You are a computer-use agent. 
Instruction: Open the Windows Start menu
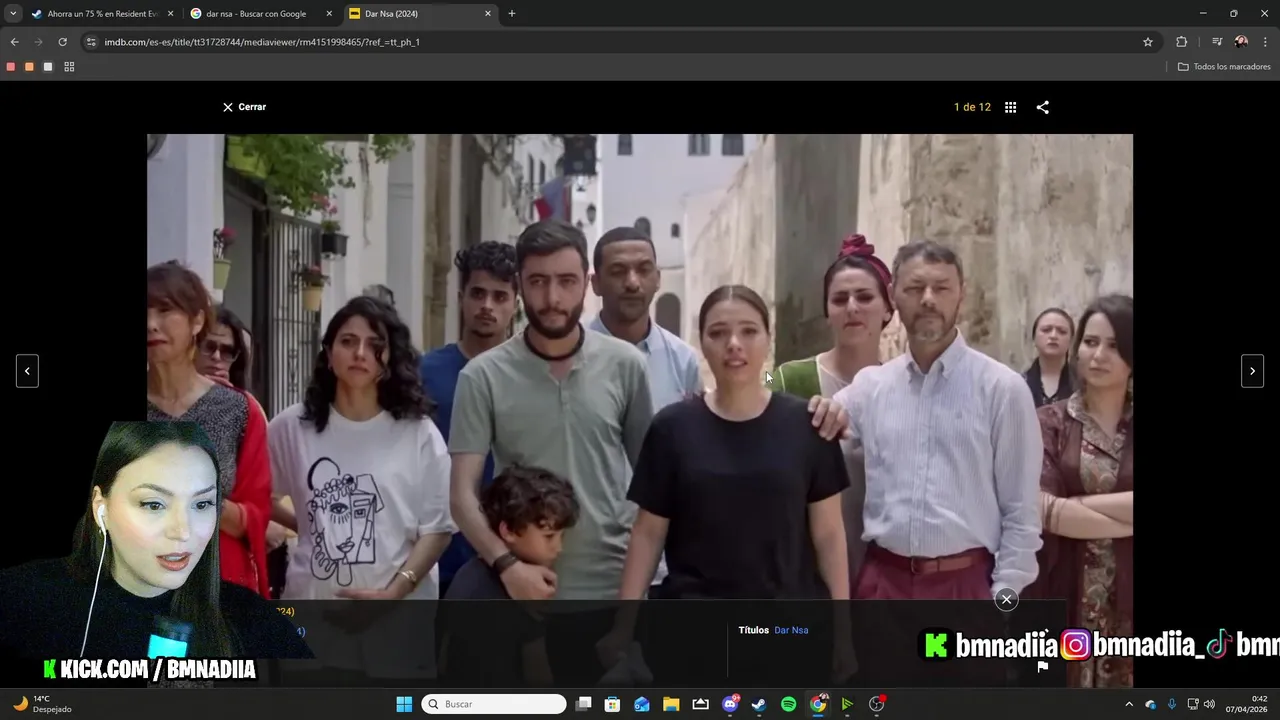[404, 704]
